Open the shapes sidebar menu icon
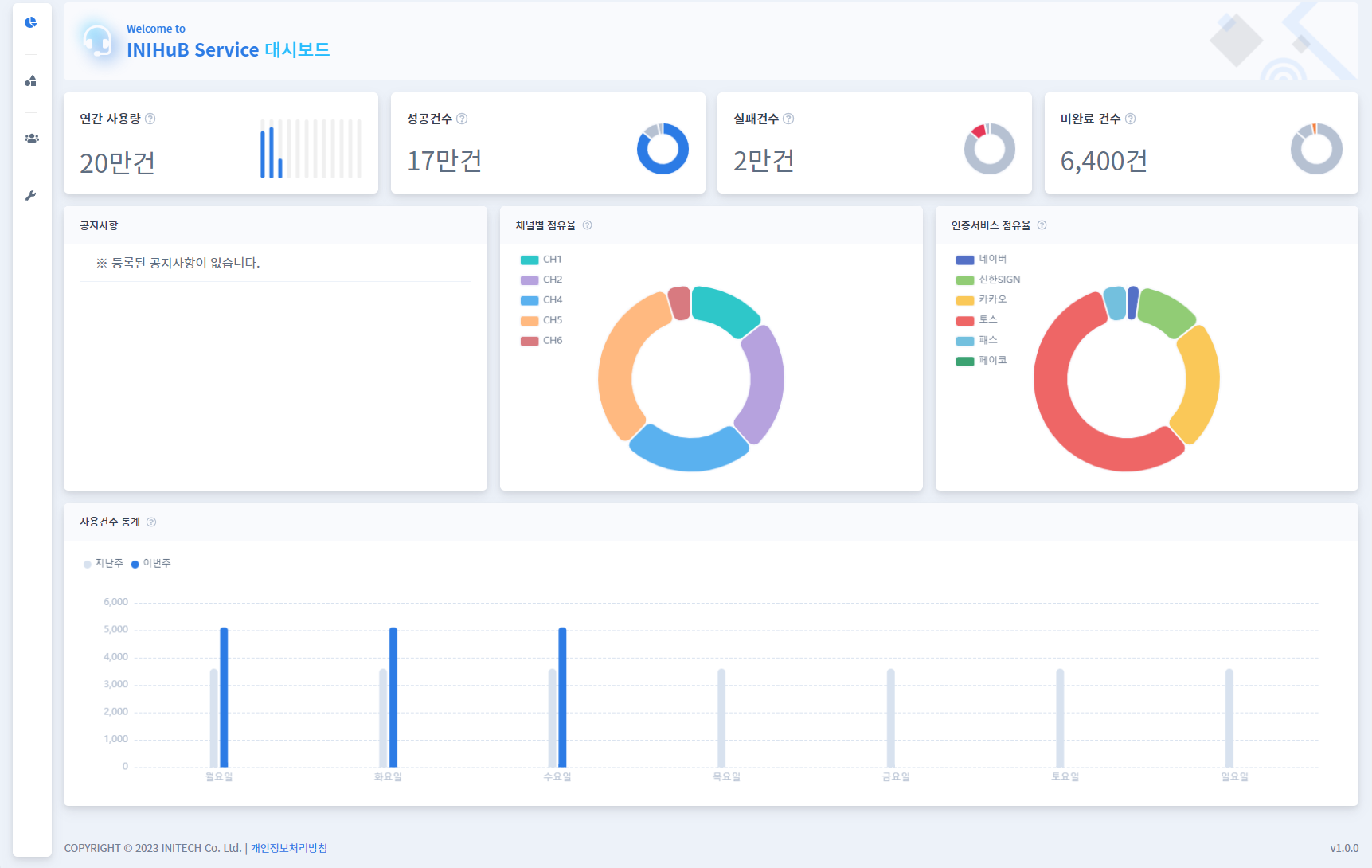The width and height of the screenshot is (1372, 868). pos(30,80)
